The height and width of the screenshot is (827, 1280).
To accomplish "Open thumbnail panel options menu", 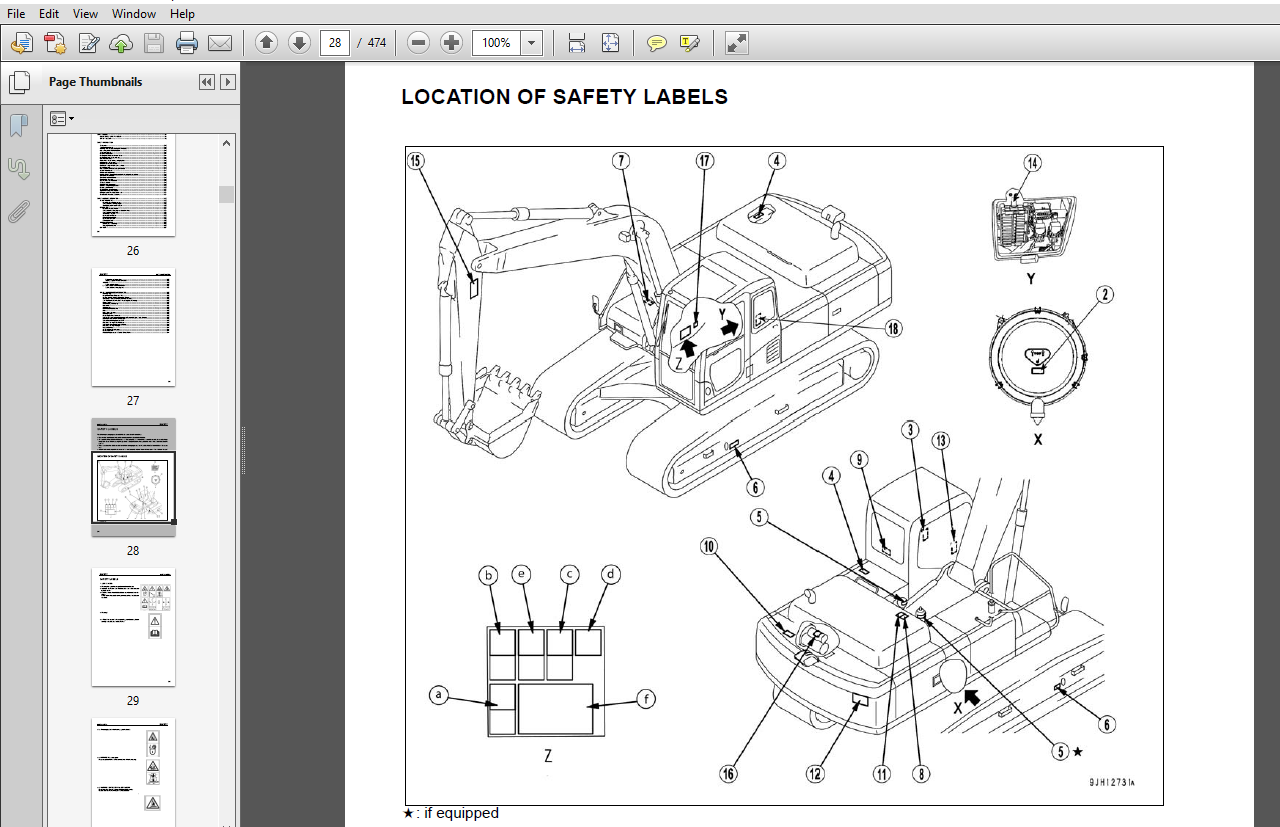I will point(62,118).
